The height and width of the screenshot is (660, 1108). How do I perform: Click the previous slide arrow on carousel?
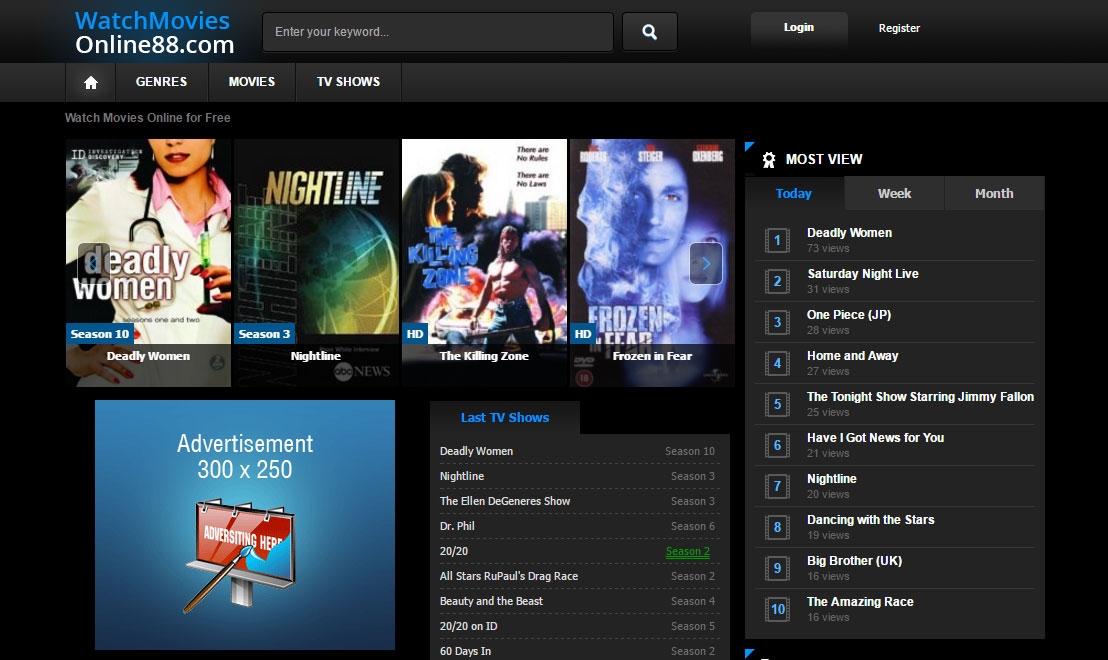click(93, 263)
